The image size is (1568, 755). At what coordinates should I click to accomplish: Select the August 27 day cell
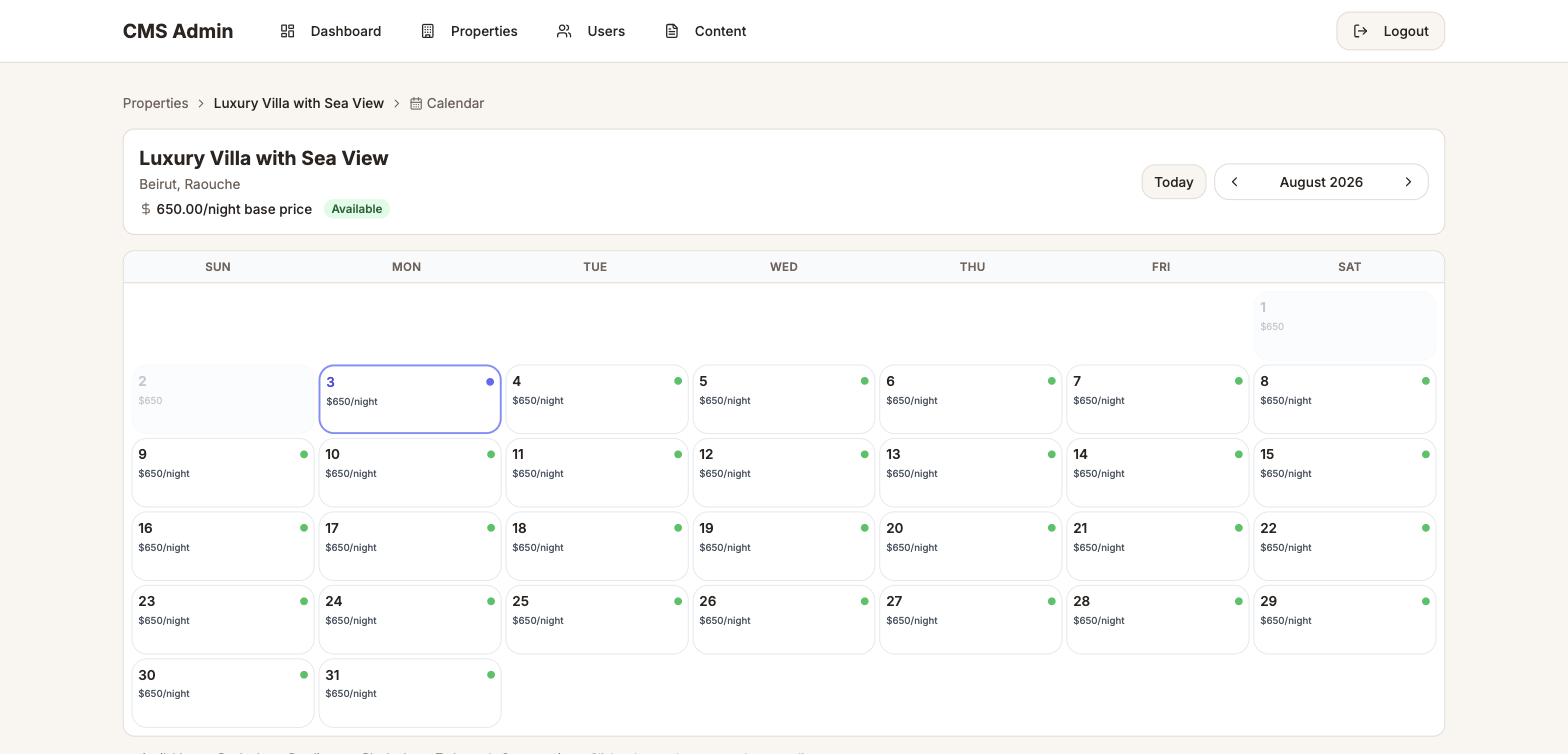[x=971, y=620]
